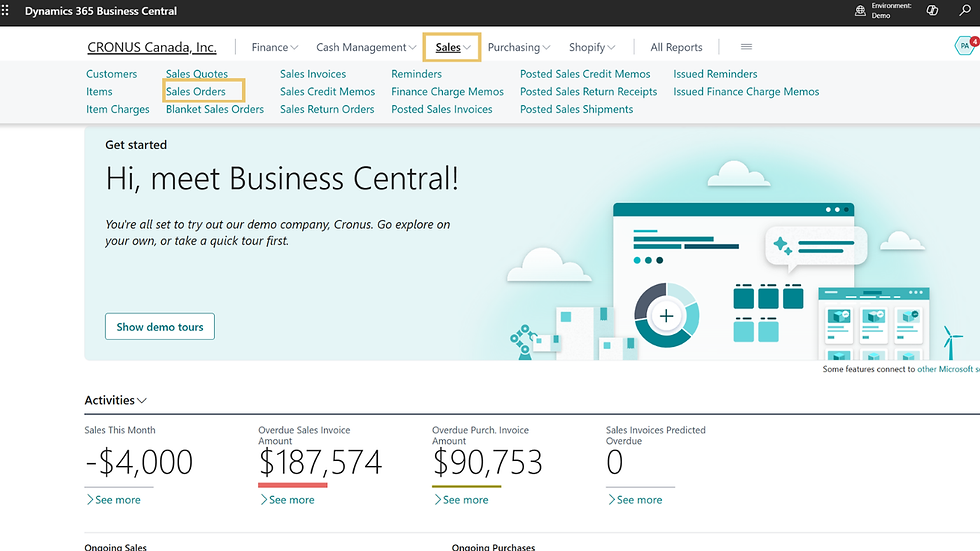Click the Dynamics 365 Business Central title

(101, 11)
